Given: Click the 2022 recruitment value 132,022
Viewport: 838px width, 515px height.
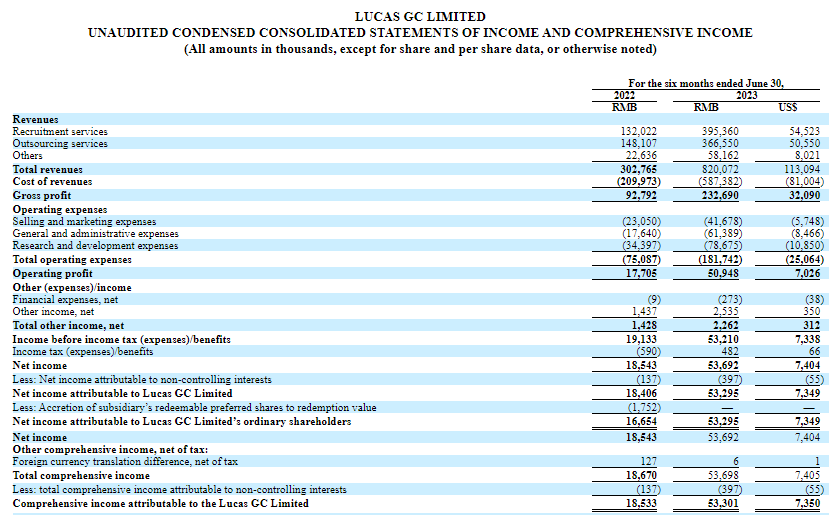Looking at the screenshot, I should 639,131.
